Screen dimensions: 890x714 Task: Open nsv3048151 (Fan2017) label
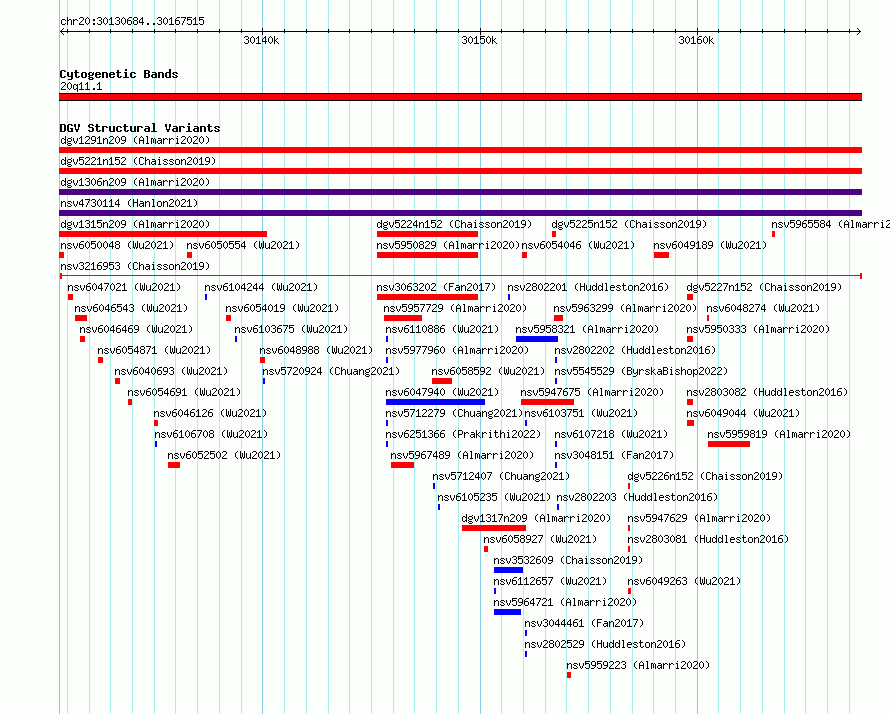[x=614, y=455]
